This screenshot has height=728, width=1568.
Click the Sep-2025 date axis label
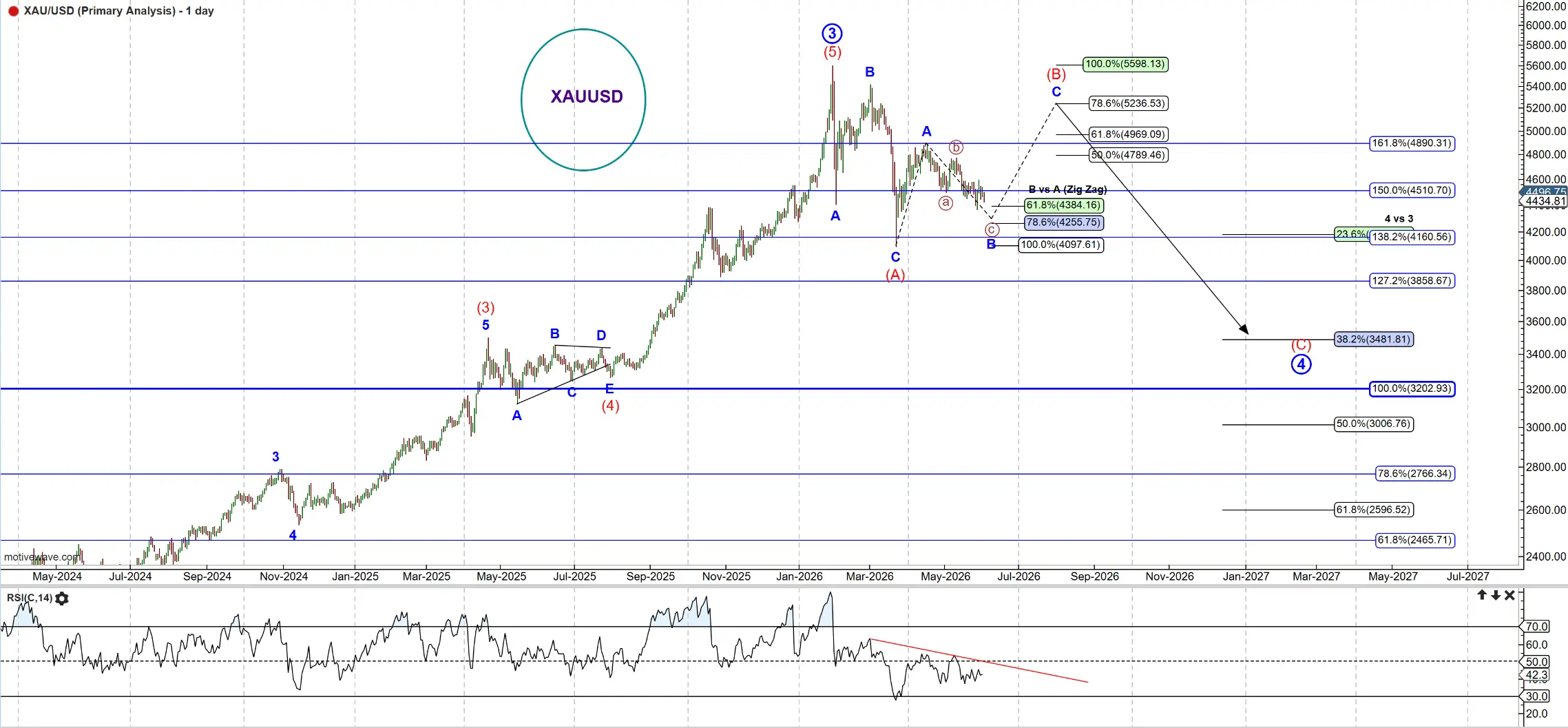click(x=650, y=576)
